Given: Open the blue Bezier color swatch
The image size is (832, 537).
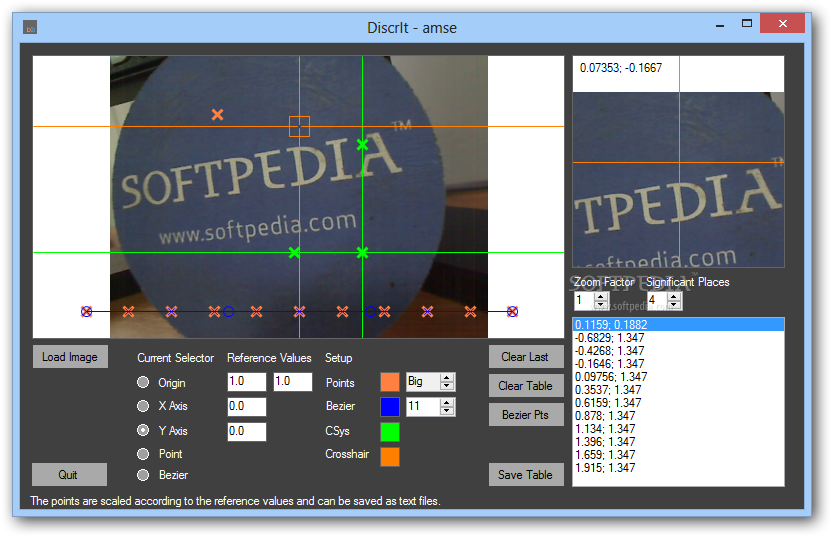Looking at the screenshot, I should pos(390,407).
